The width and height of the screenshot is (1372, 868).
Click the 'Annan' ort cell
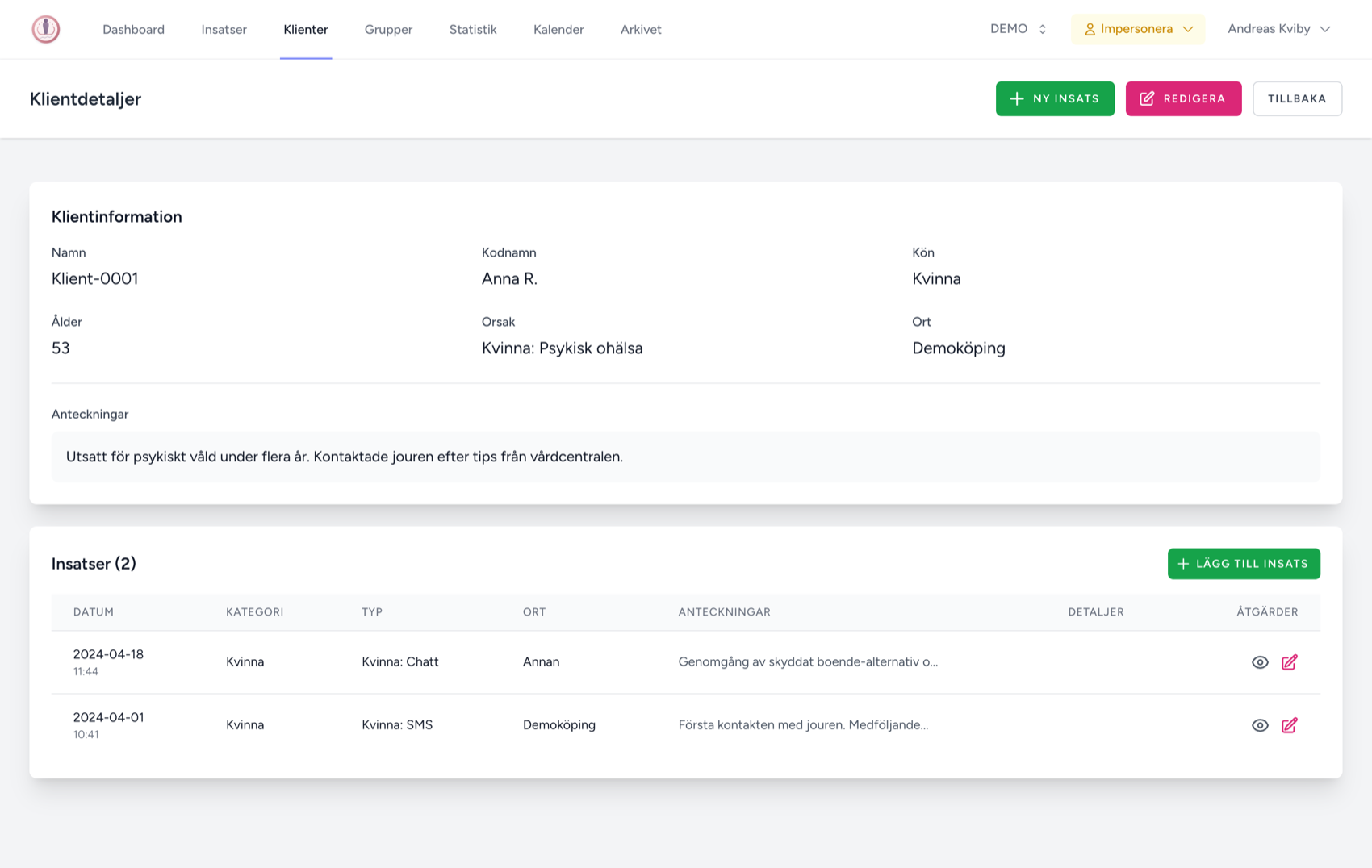(542, 661)
